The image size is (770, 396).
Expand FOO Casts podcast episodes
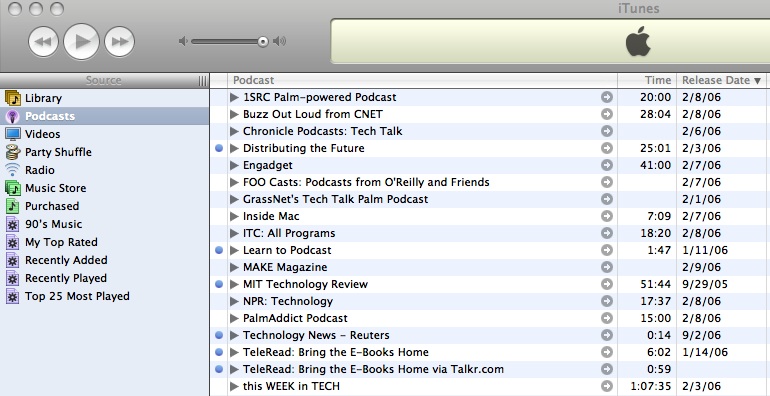[x=234, y=182]
